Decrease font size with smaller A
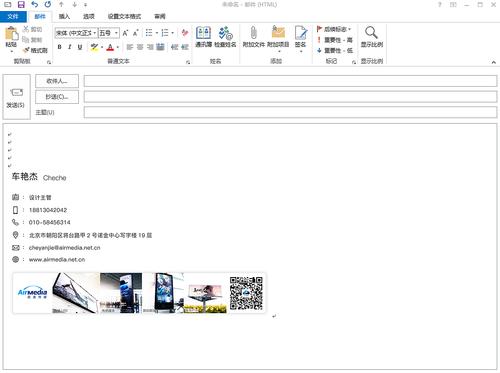This screenshot has width=500, height=373. pyautogui.click(x=135, y=33)
